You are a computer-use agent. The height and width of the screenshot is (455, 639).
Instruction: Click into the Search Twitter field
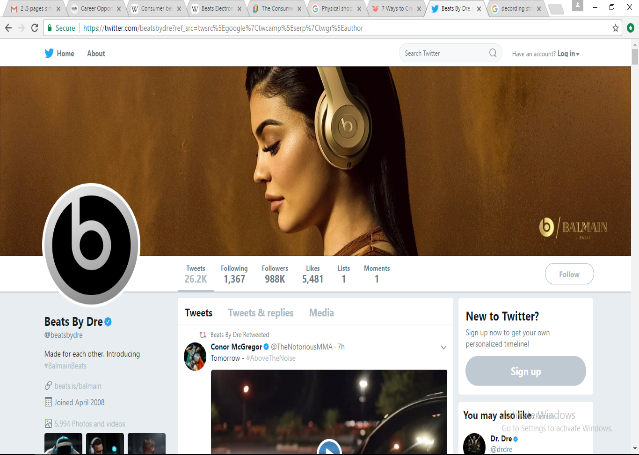[442, 53]
